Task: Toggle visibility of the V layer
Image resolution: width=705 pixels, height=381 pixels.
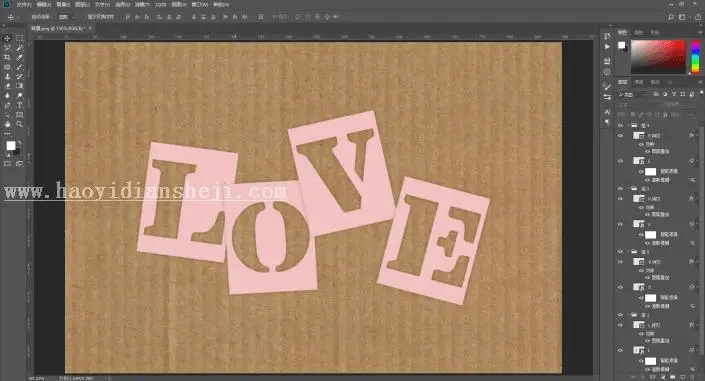Action: pos(621,224)
